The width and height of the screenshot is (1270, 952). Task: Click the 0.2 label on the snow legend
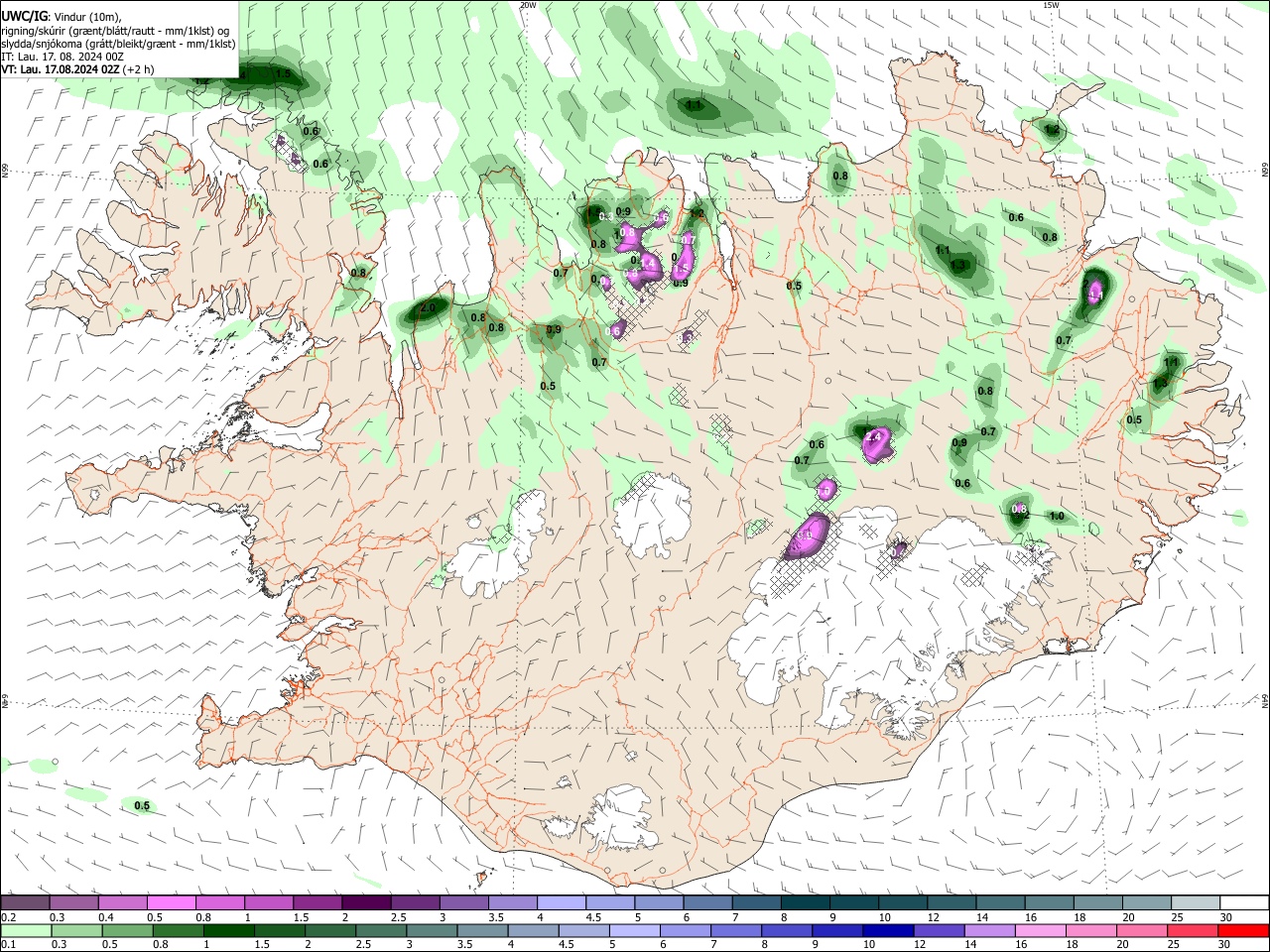point(8,917)
